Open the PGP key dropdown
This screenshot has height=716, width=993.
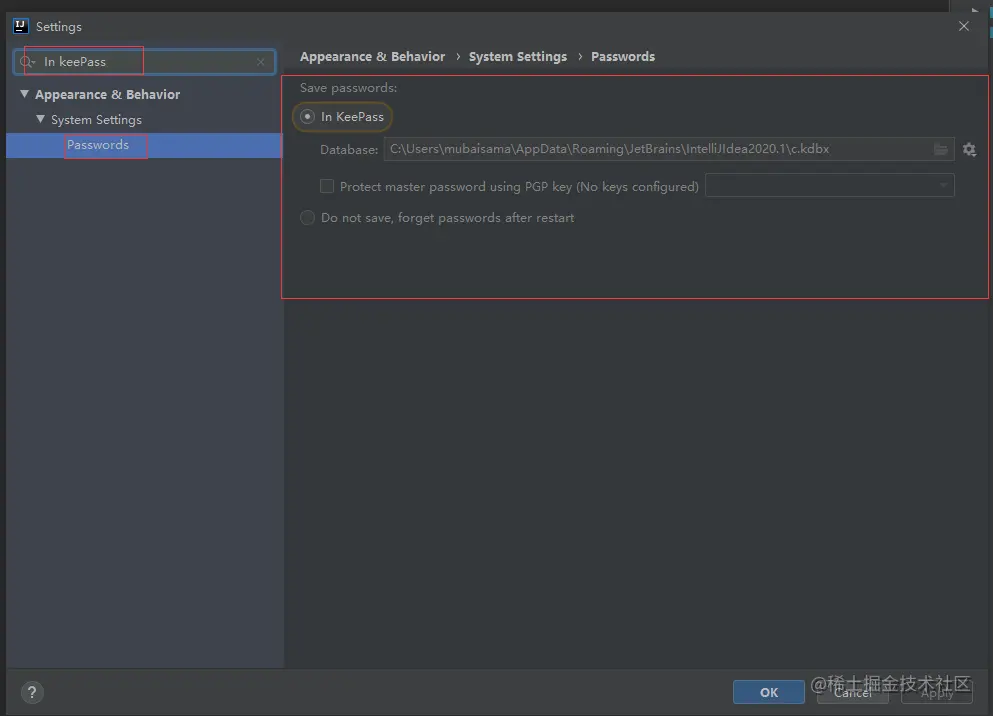(x=830, y=185)
